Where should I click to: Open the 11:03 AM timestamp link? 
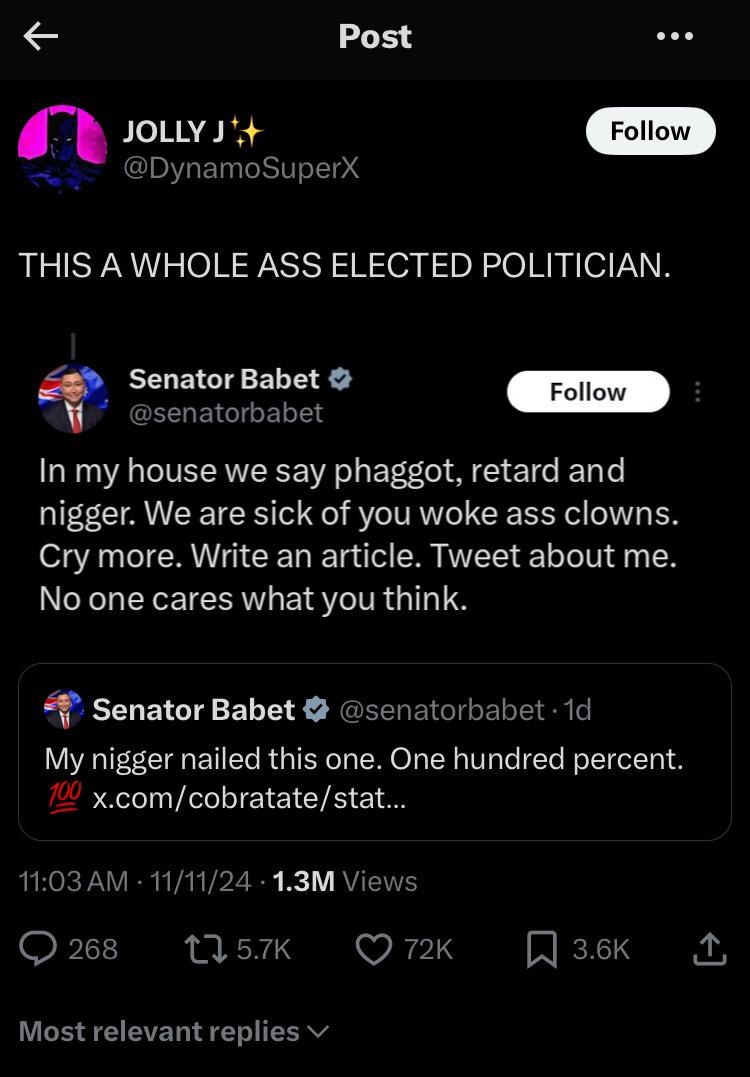coord(73,881)
